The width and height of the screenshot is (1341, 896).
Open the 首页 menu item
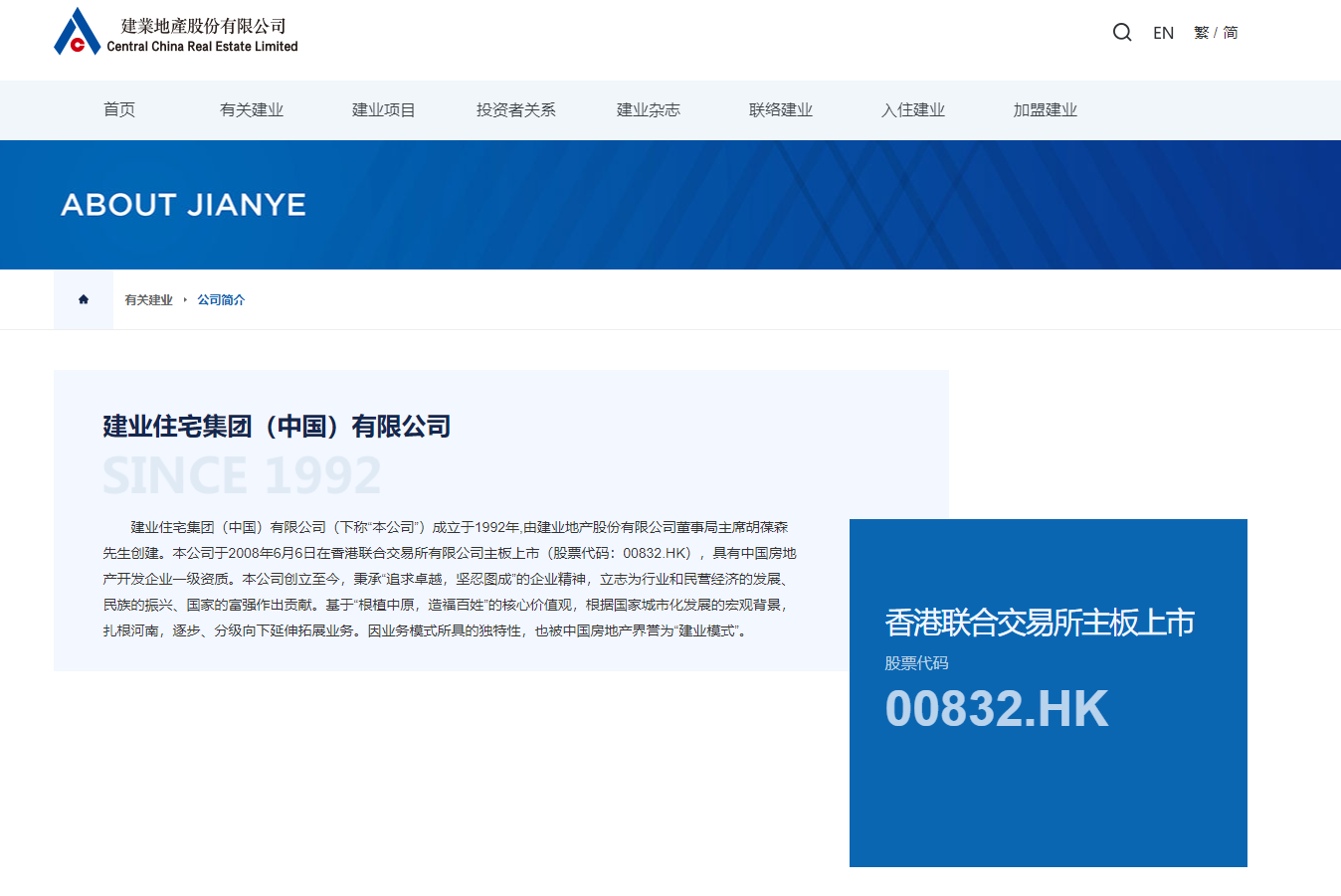(x=119, y=109)
